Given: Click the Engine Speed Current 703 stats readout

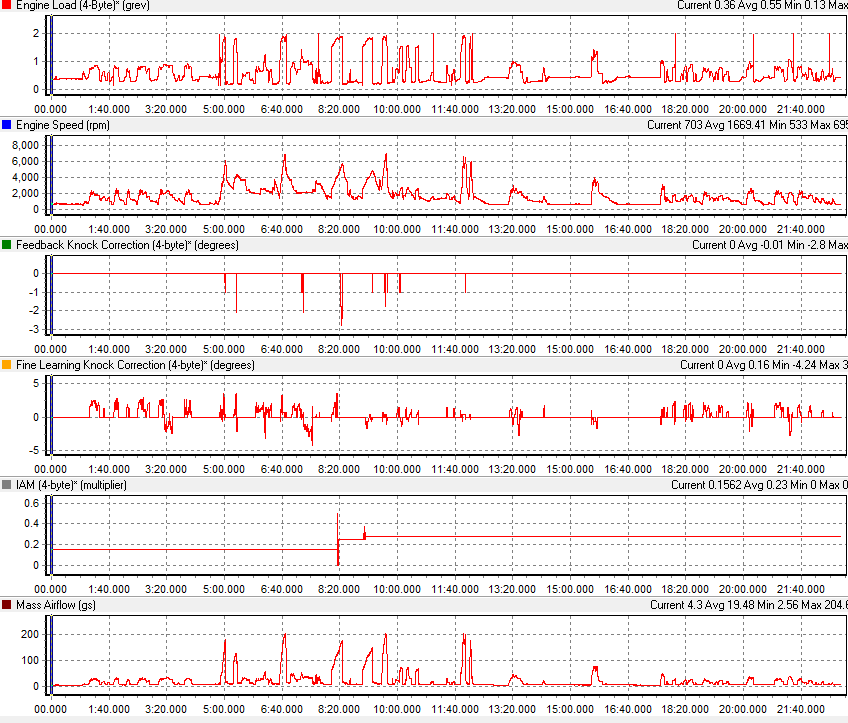Looking at the screenshot, I should pos(746,125).
